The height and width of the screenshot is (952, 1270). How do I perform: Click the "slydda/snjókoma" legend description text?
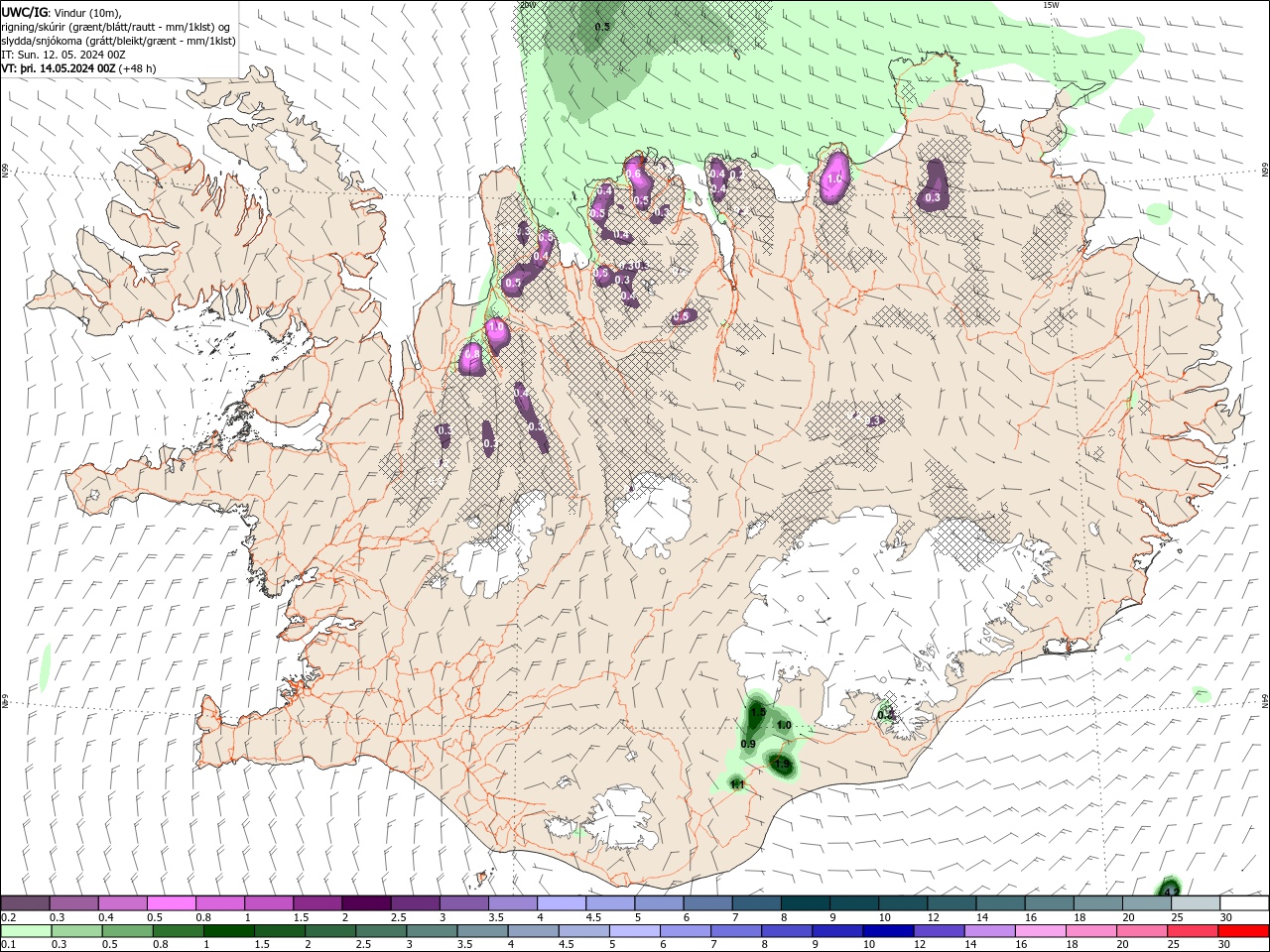[x=41, y=41]
